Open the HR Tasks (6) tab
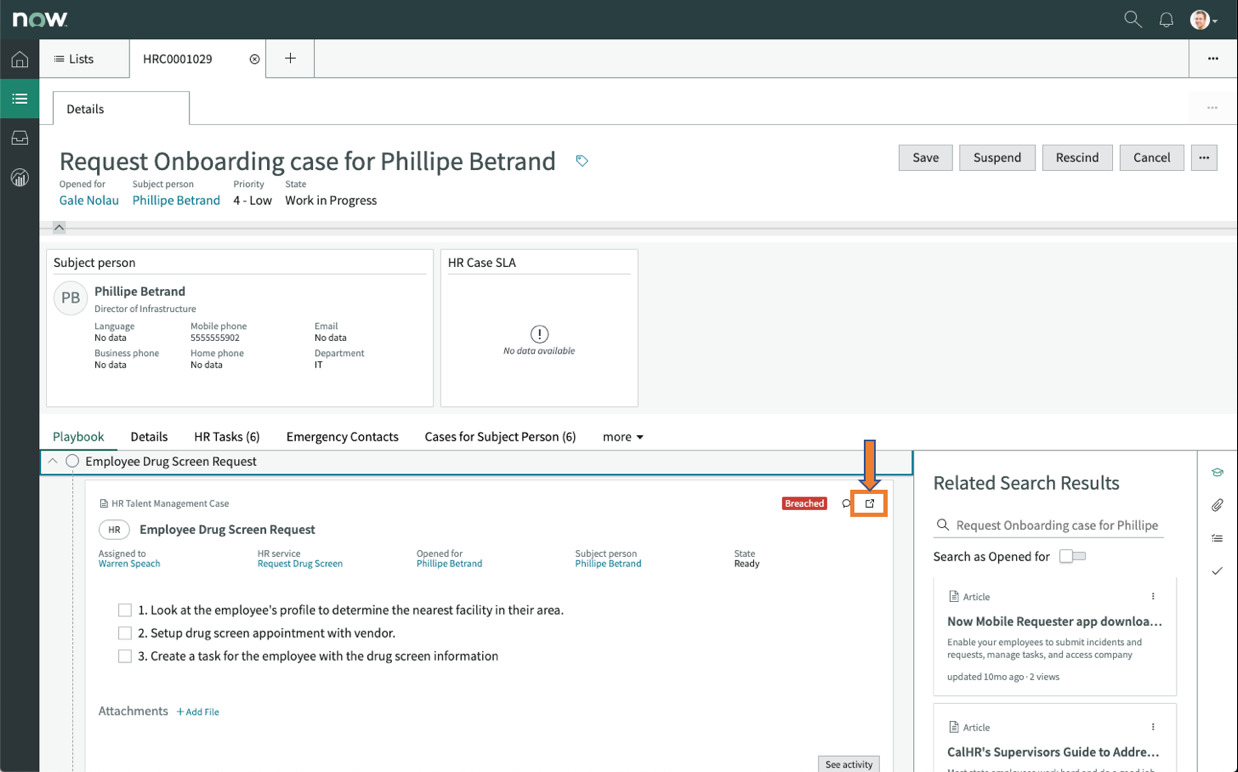This screenshot has height=772, width=1238. 227,437
